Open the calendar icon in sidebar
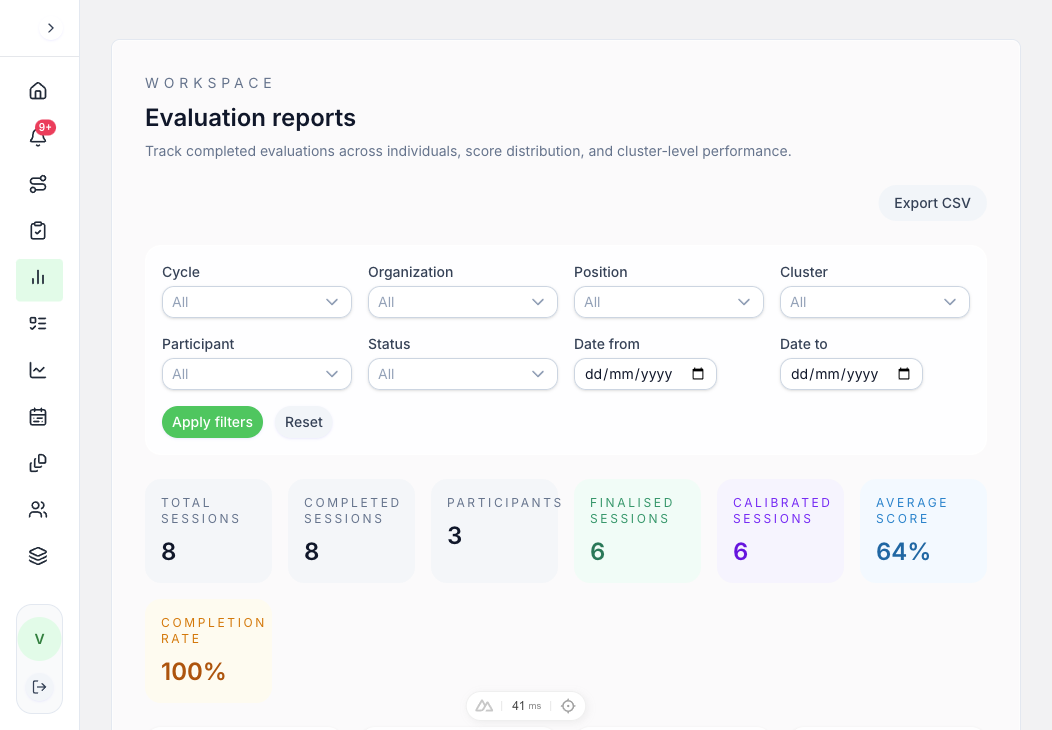This screenshot has height=730, width=1052. click(x=38, y=417)
